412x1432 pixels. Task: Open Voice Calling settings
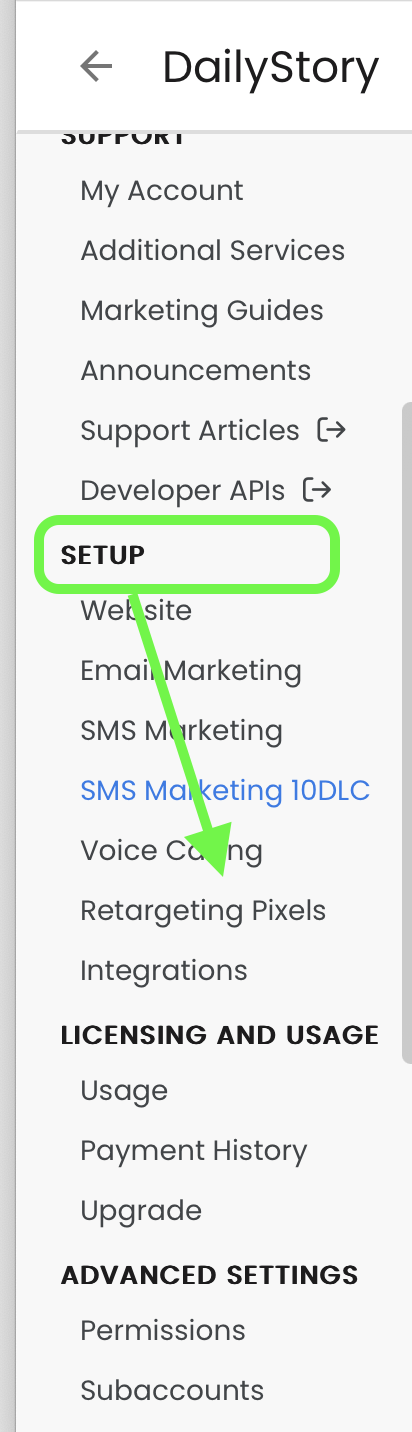pos(172,851)
